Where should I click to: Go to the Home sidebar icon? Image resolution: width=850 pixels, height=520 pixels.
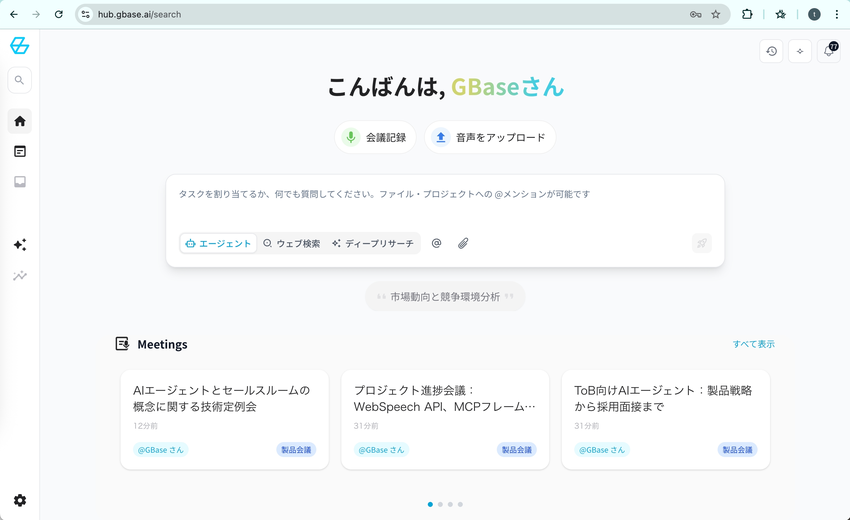tap(20, 121)
